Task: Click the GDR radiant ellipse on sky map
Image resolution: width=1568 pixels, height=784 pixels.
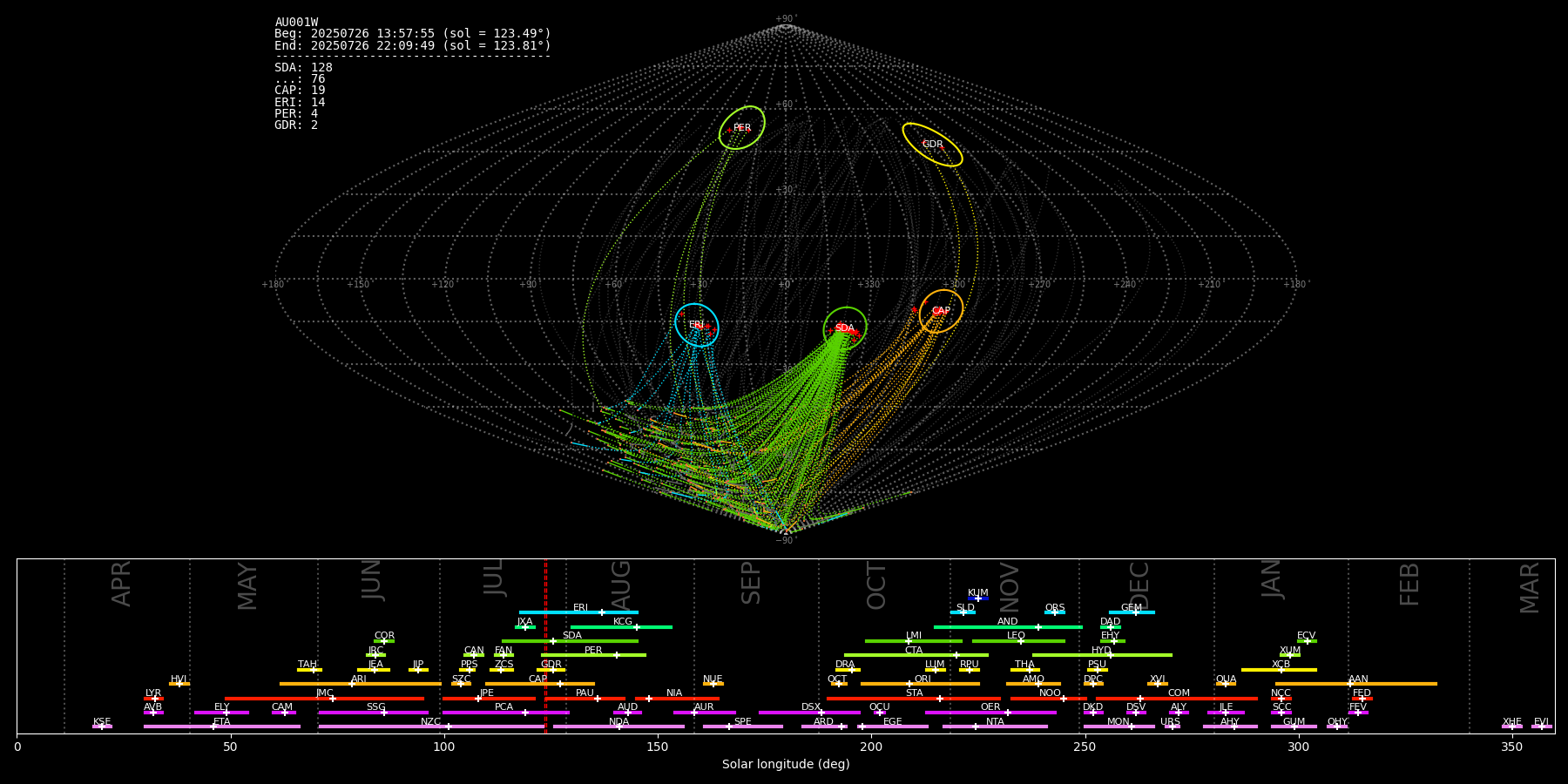Action: pyautogui.click(x=932, y=145)
